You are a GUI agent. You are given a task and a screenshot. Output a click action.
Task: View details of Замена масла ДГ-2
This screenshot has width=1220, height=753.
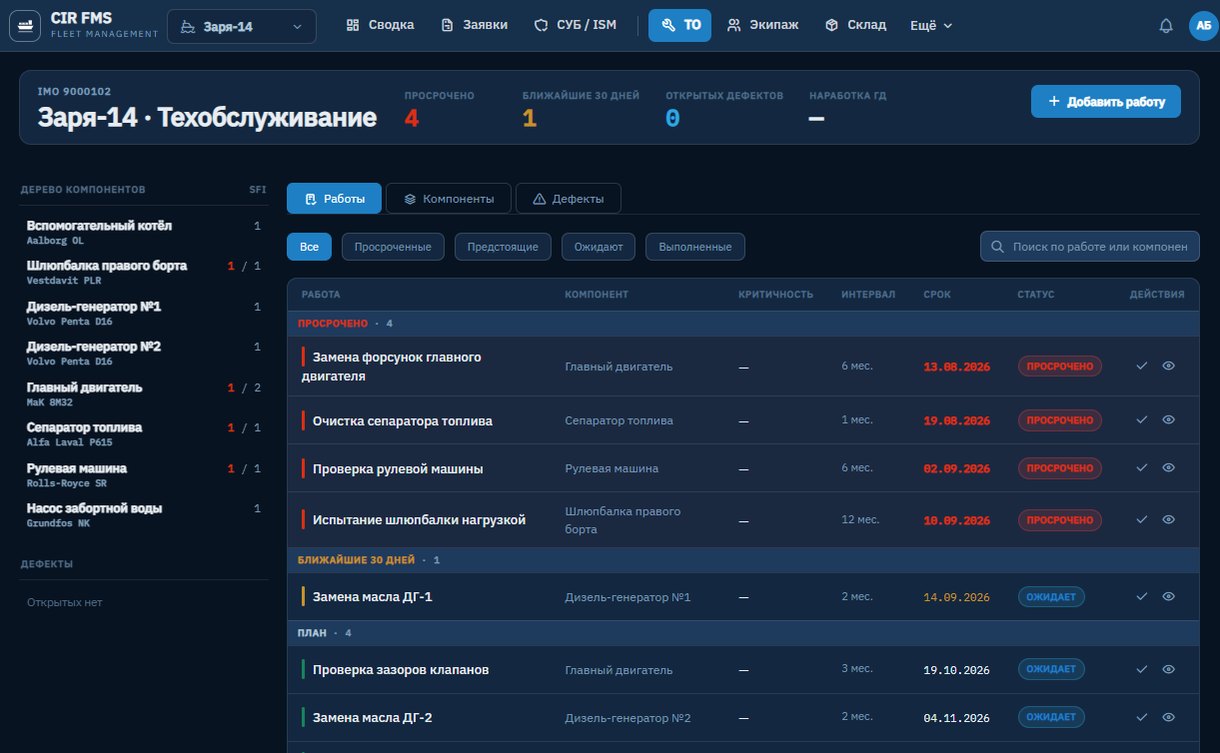coord(1168,717)
